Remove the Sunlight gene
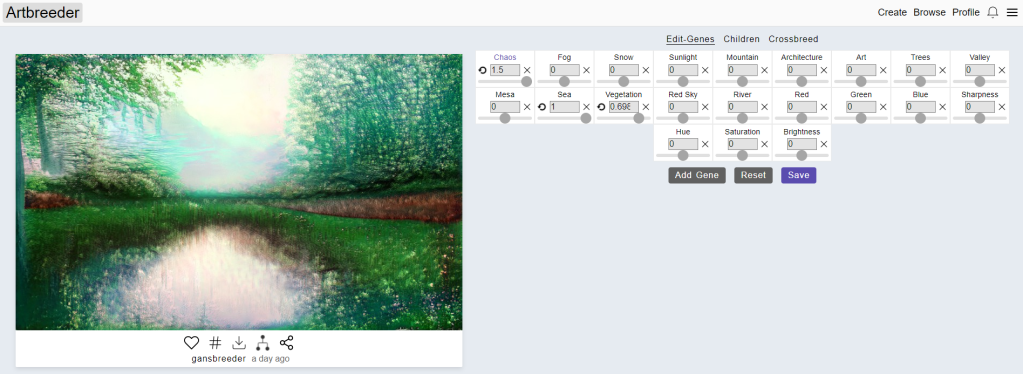The width and height of the screenshot is (1023, 374). coord(705,70)
